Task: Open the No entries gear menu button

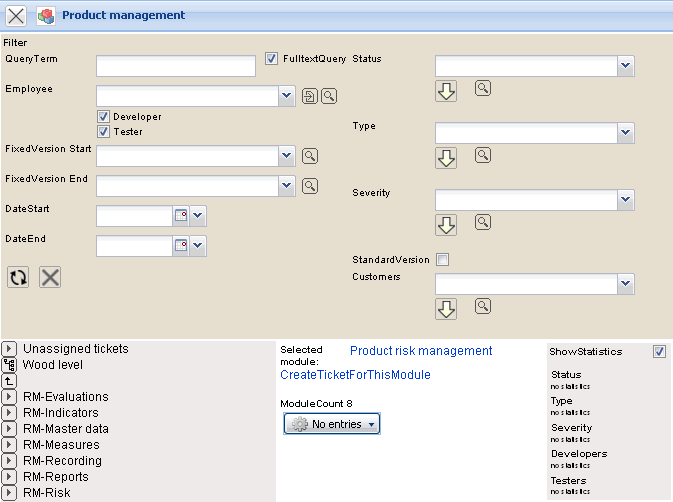Action: pos(332,424)
